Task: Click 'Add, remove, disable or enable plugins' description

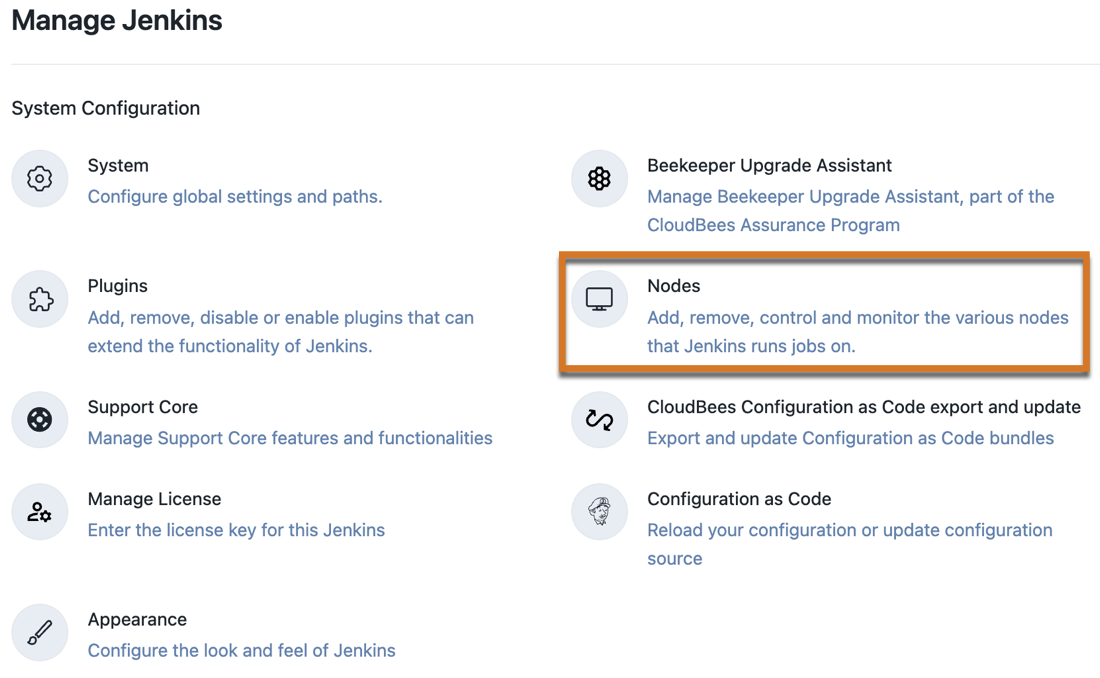Action: click(281, 332)
